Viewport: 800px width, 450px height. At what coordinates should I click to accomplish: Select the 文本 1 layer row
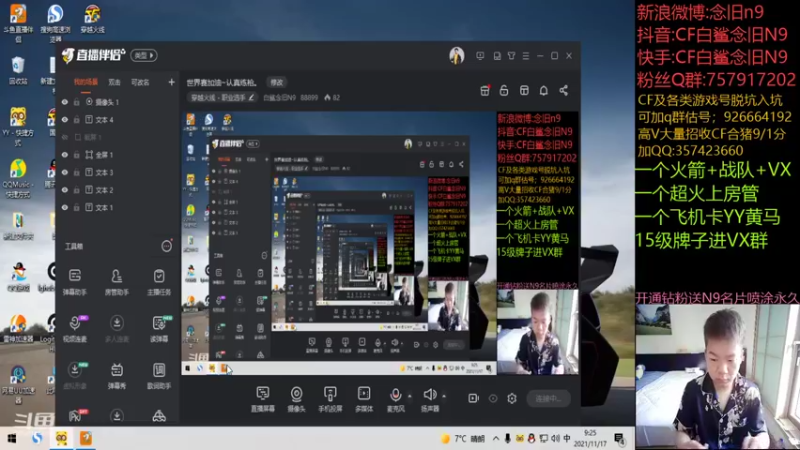[x=117, y=208]
